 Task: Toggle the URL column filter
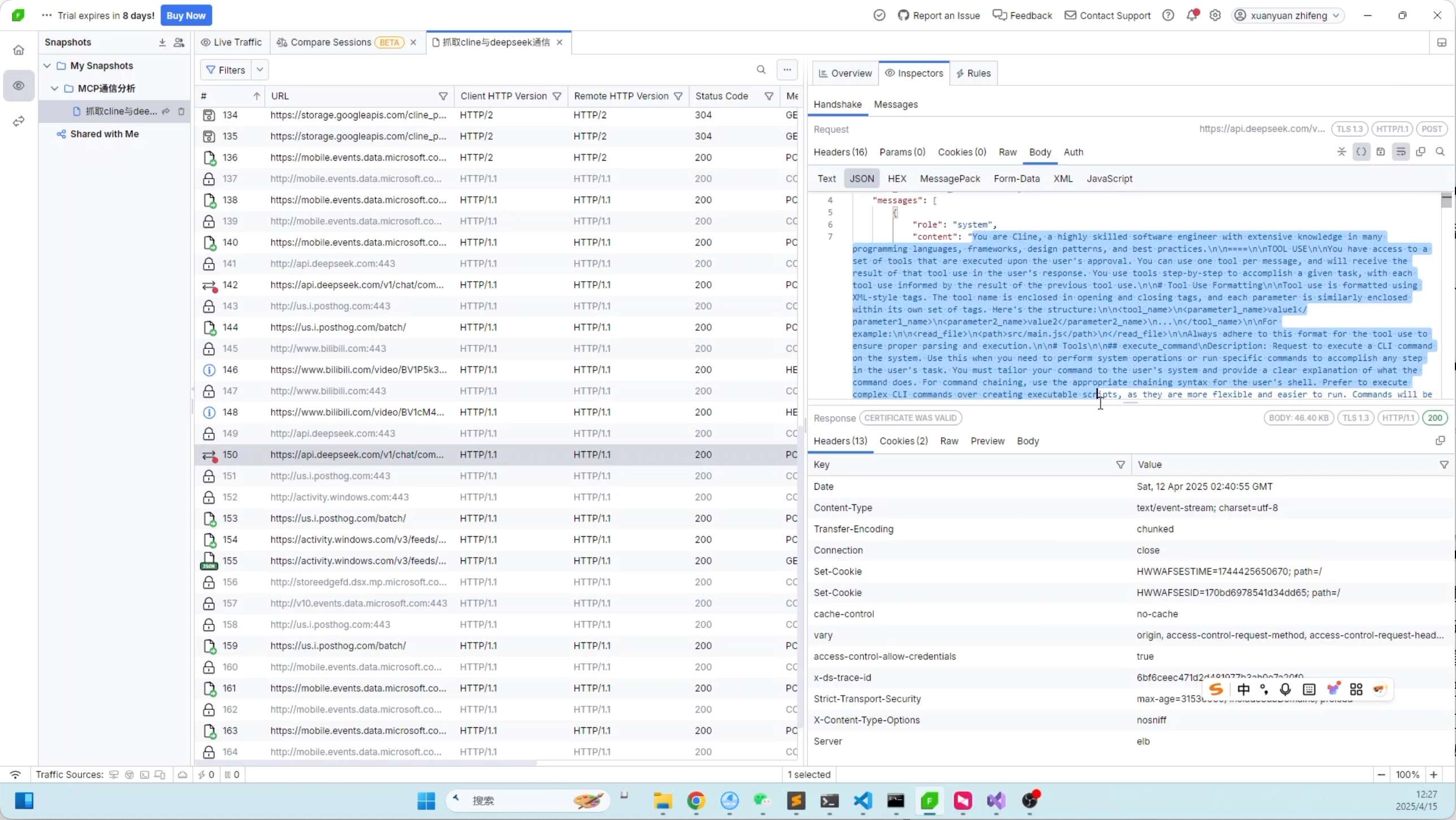tap(443, 96)
